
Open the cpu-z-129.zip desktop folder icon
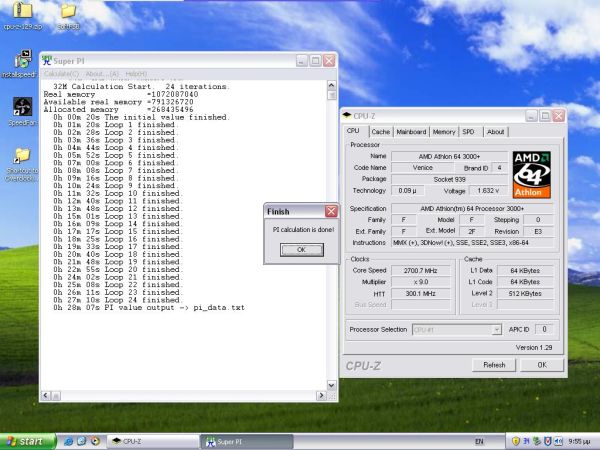pos(22,11)
